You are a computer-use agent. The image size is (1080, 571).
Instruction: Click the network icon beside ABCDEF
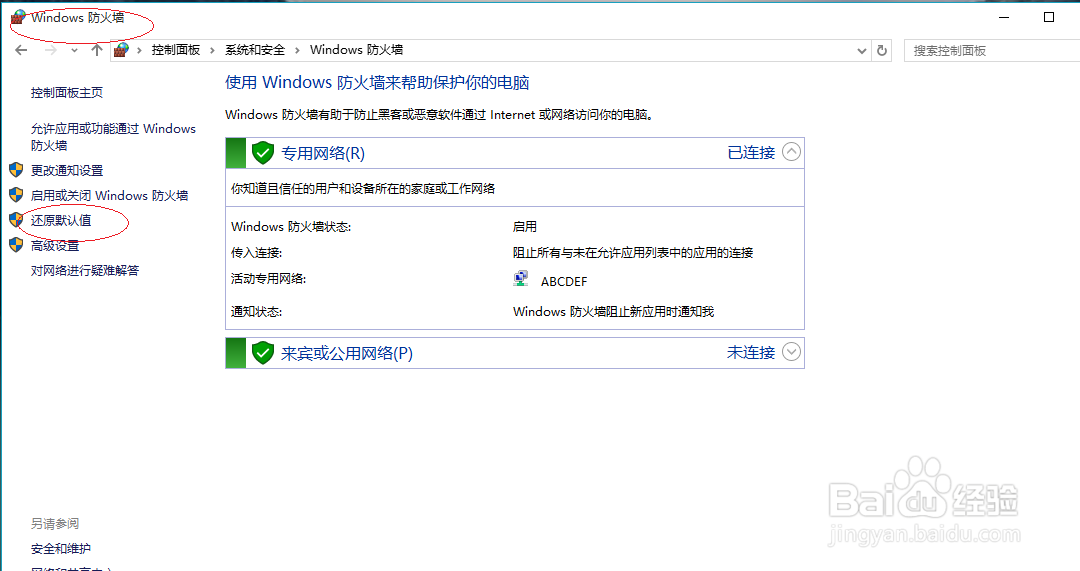[521, 278]
